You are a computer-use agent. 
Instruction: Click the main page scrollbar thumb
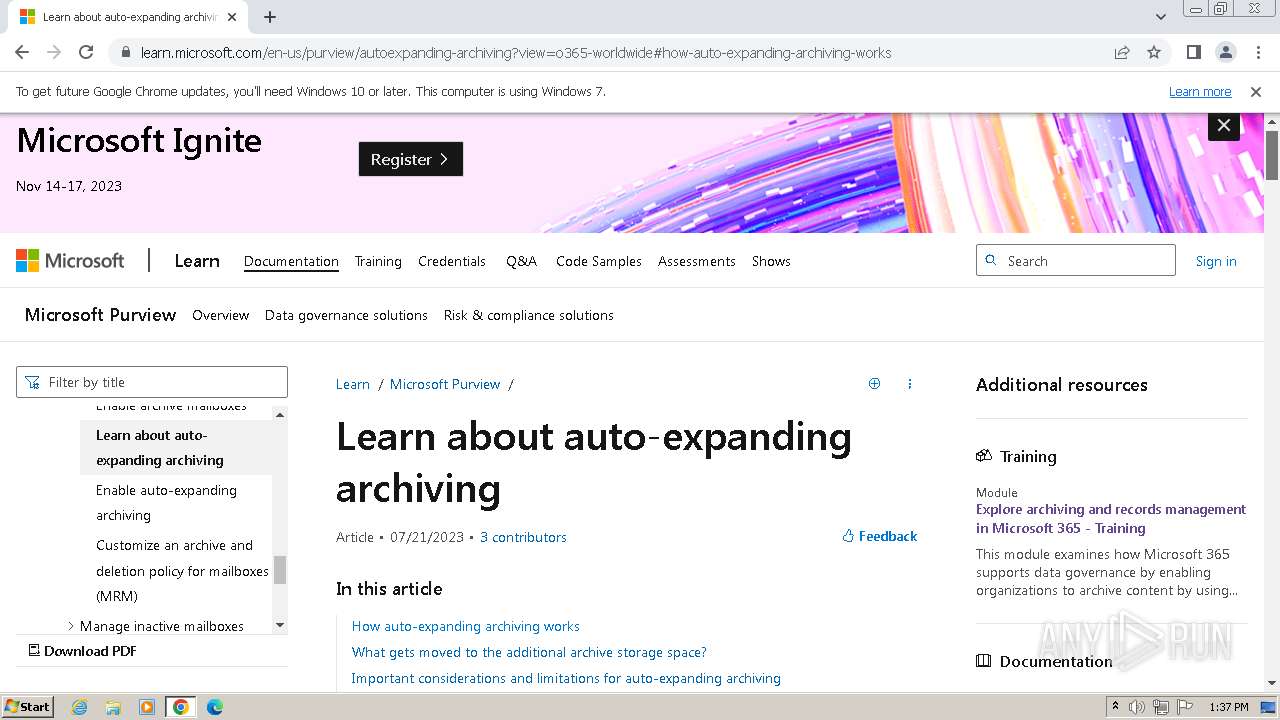(1272, 154)
